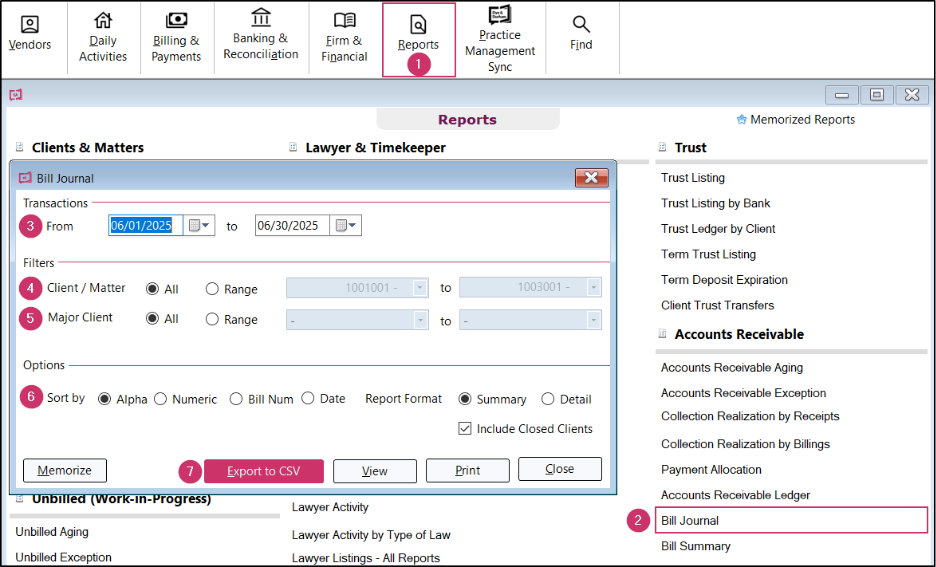Open the Find magnifier icon

coord(581,24)
